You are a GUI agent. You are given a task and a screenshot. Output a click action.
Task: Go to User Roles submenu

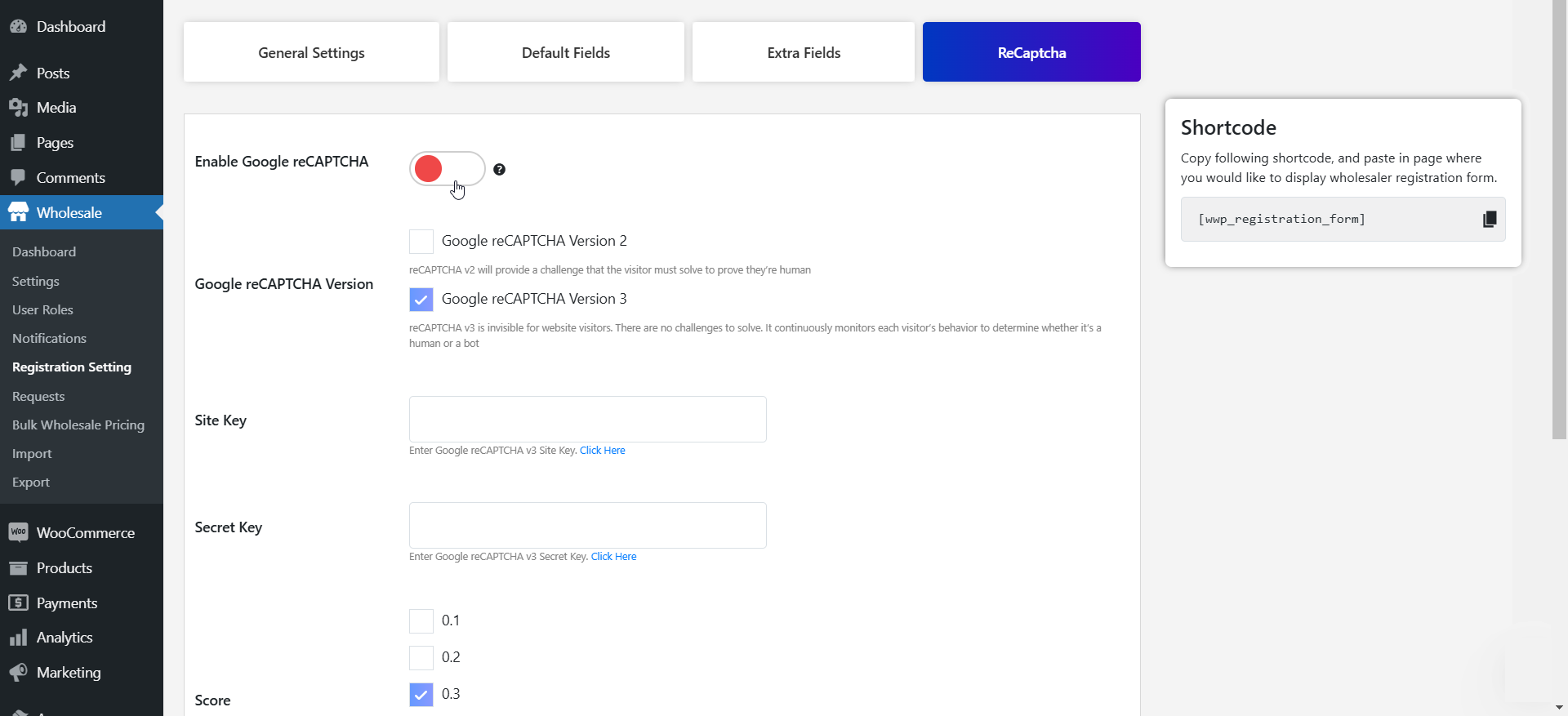coord(42,309)
